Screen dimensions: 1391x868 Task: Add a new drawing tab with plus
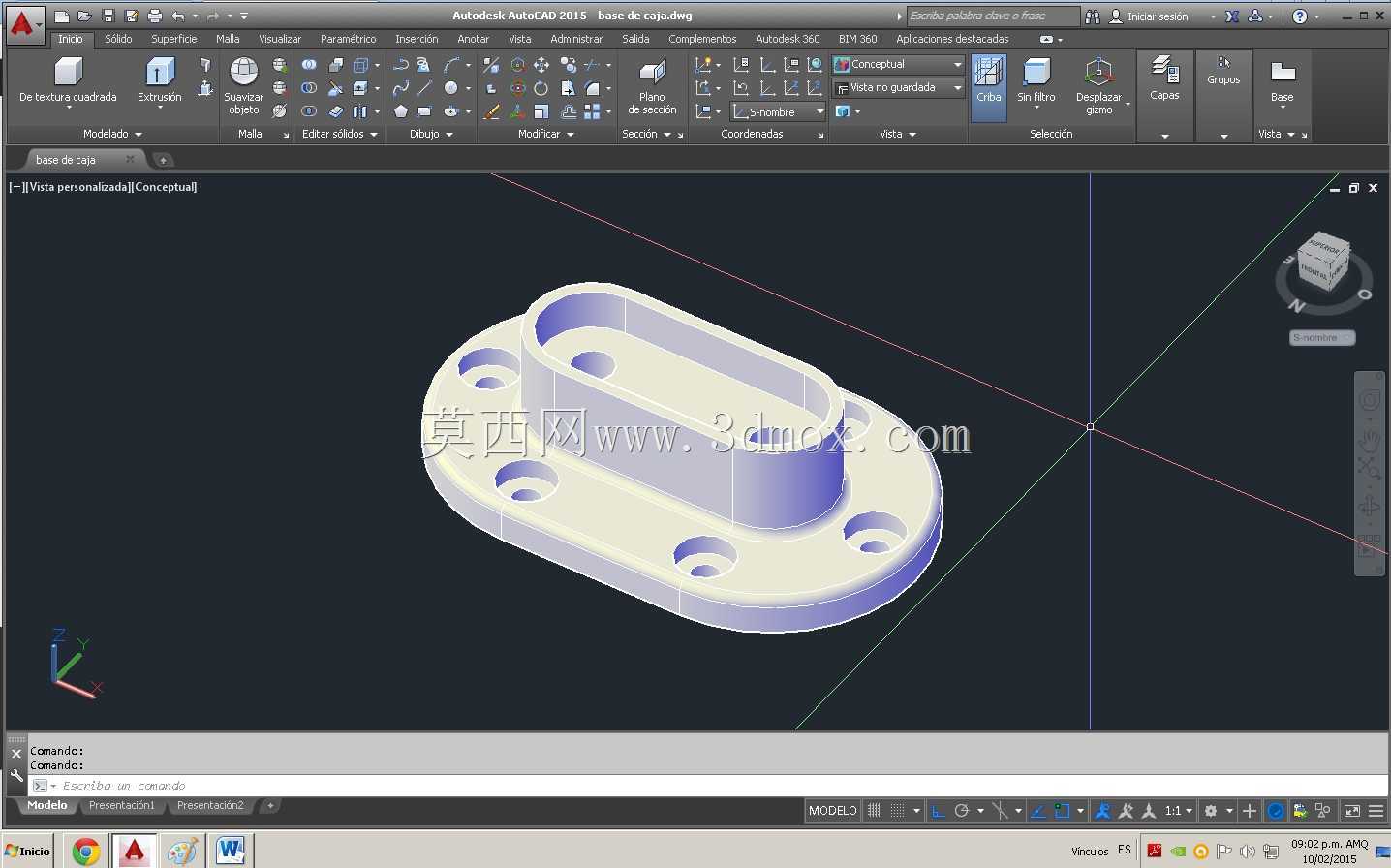pos(163,160)
